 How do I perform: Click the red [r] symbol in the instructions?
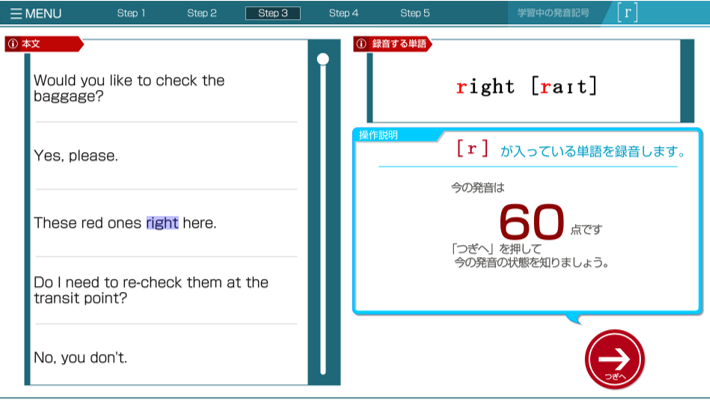click(472, 150)
